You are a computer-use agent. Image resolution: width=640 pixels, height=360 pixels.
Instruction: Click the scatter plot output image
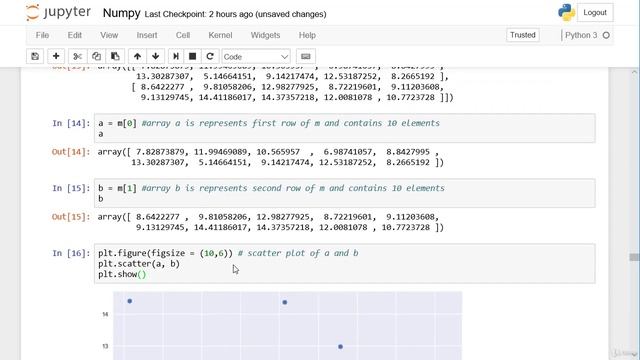click(282, 325)
